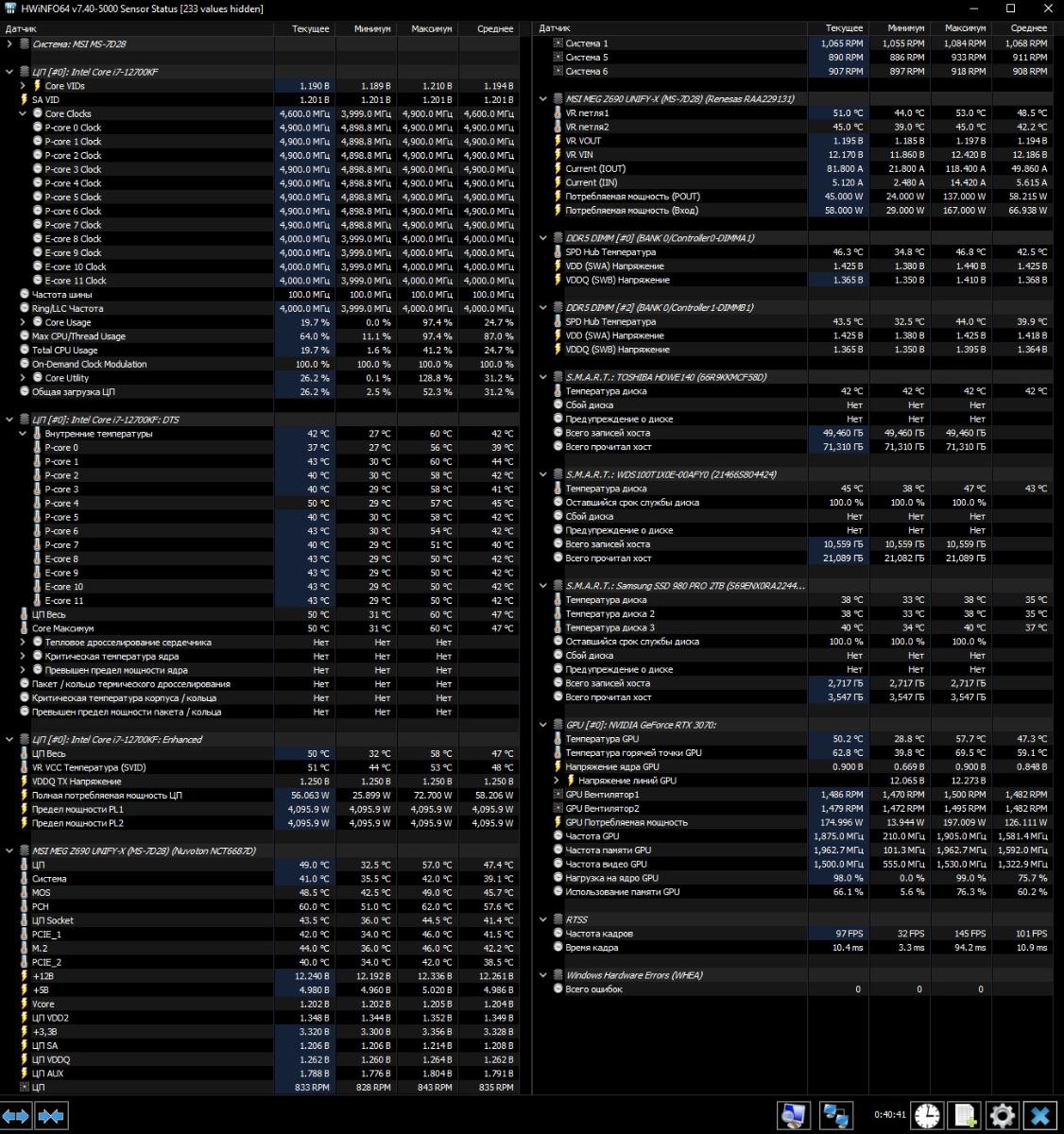Click the shrink columns arrows button

(x=50, y=1116)
